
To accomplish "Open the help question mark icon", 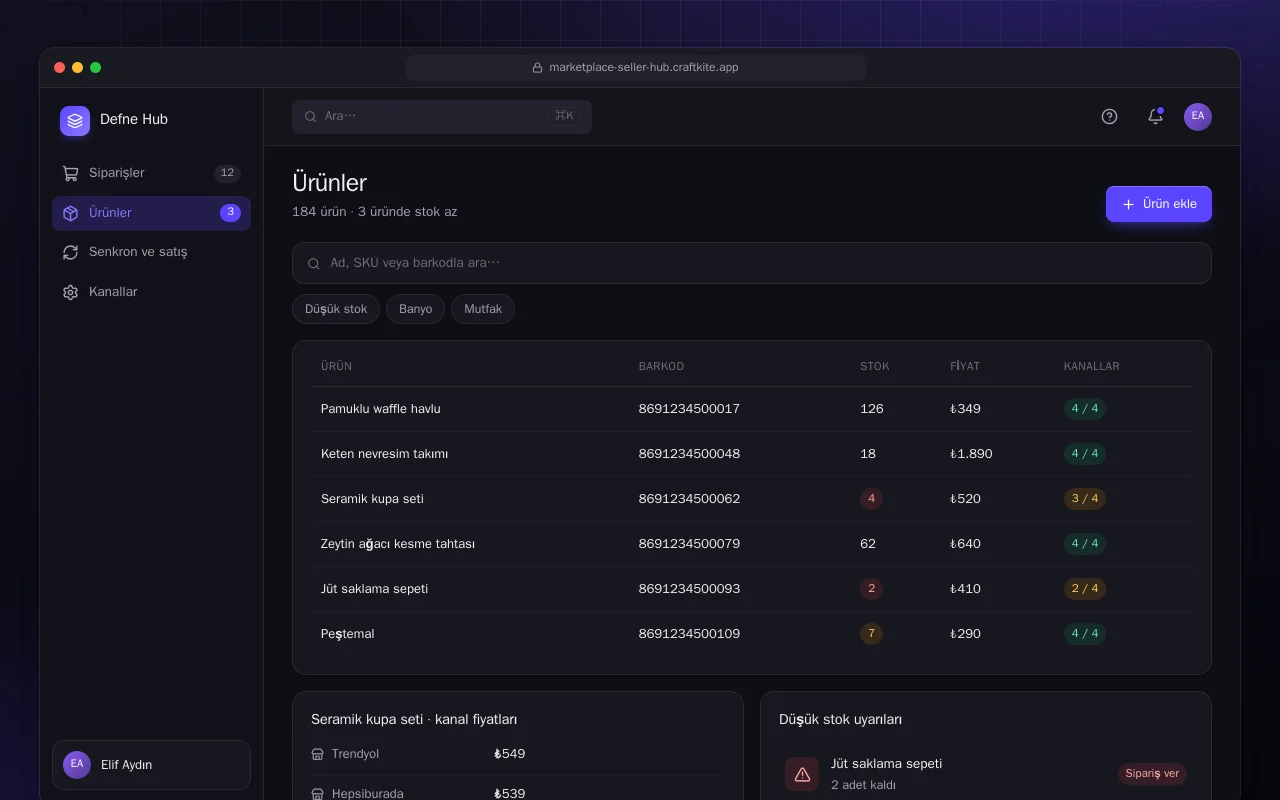I will (x=1109, y=116).
